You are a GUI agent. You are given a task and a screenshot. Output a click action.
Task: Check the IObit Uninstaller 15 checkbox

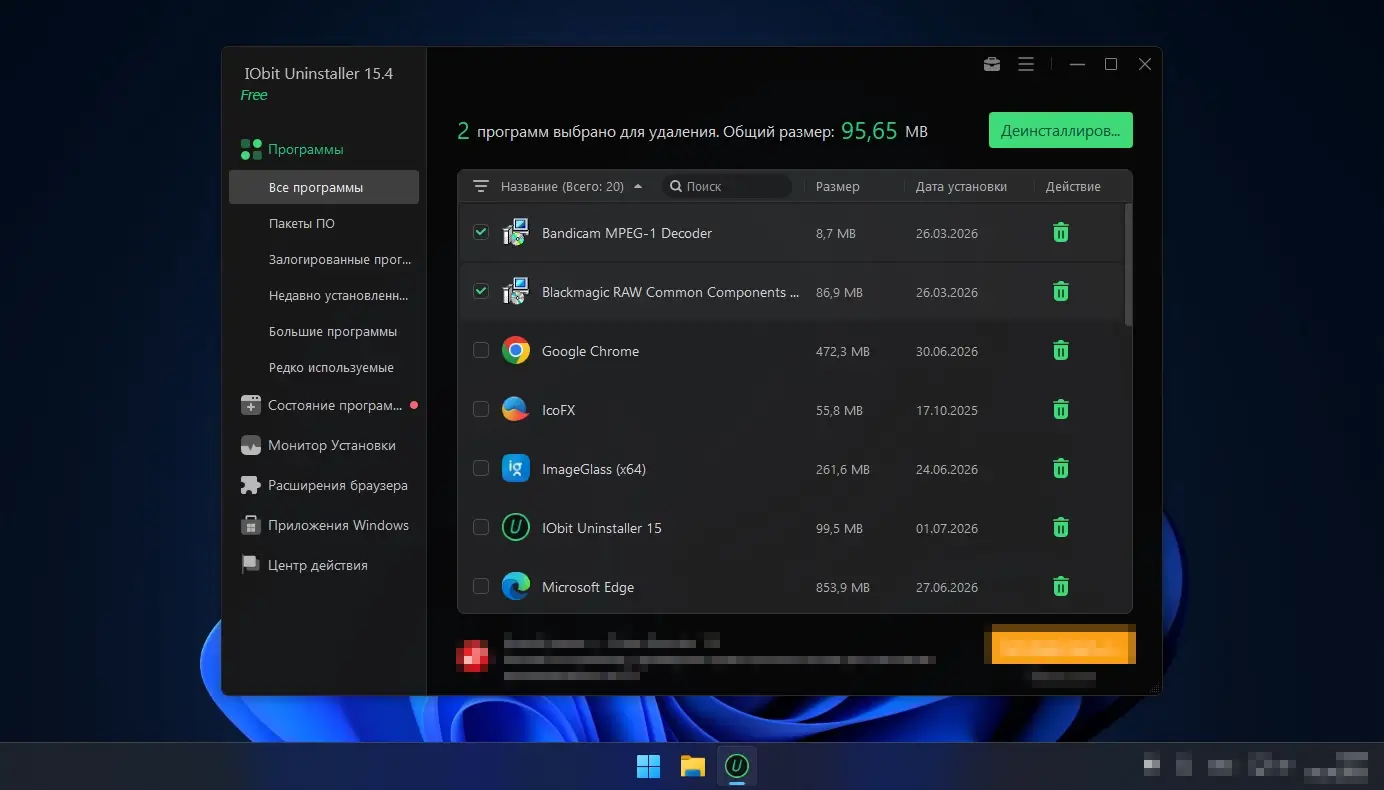[x=481, y=527]
